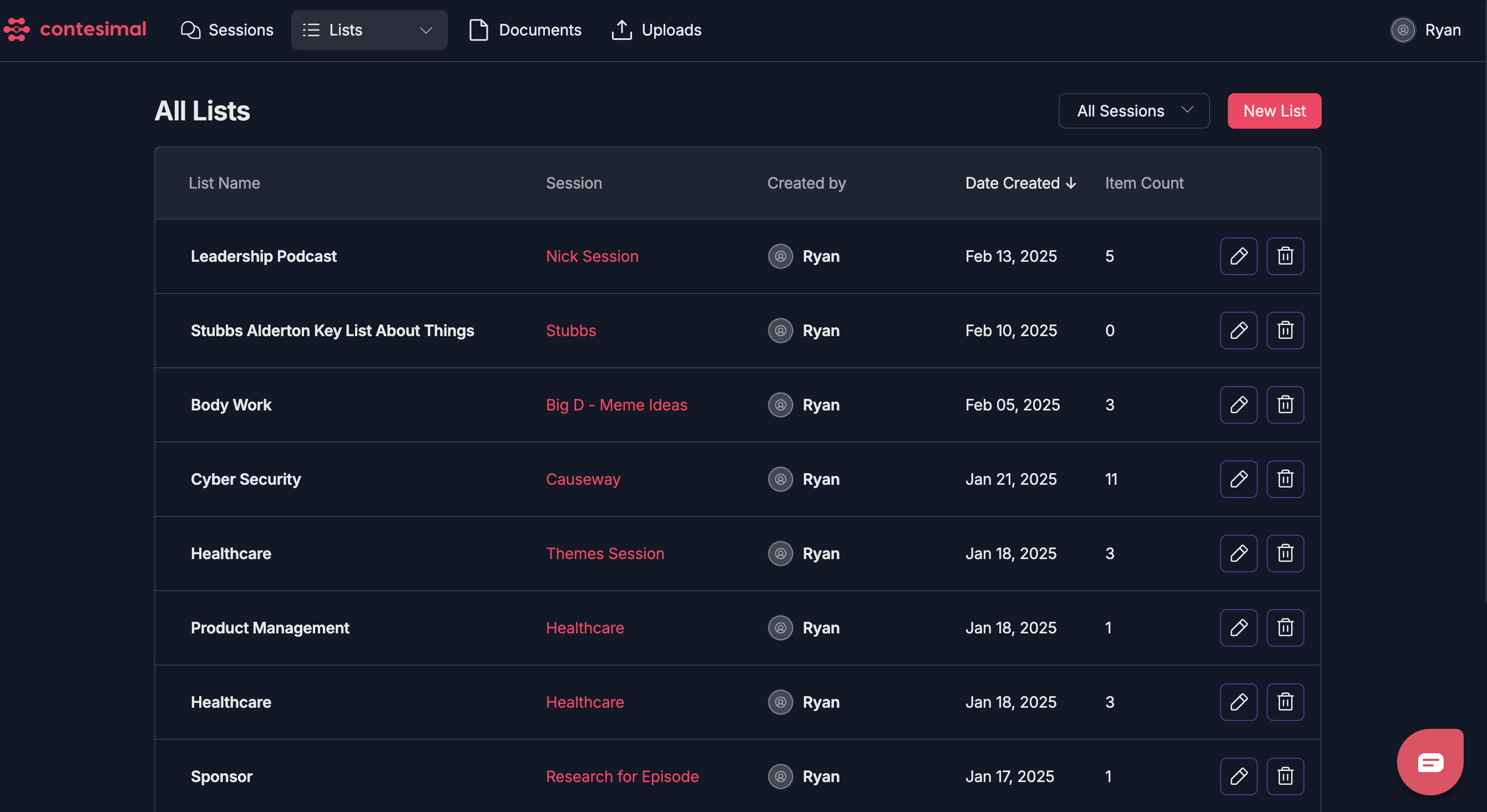Delete the Cyber Security list
This screenshot has width=1487, height=812.
click(1285, 479)
